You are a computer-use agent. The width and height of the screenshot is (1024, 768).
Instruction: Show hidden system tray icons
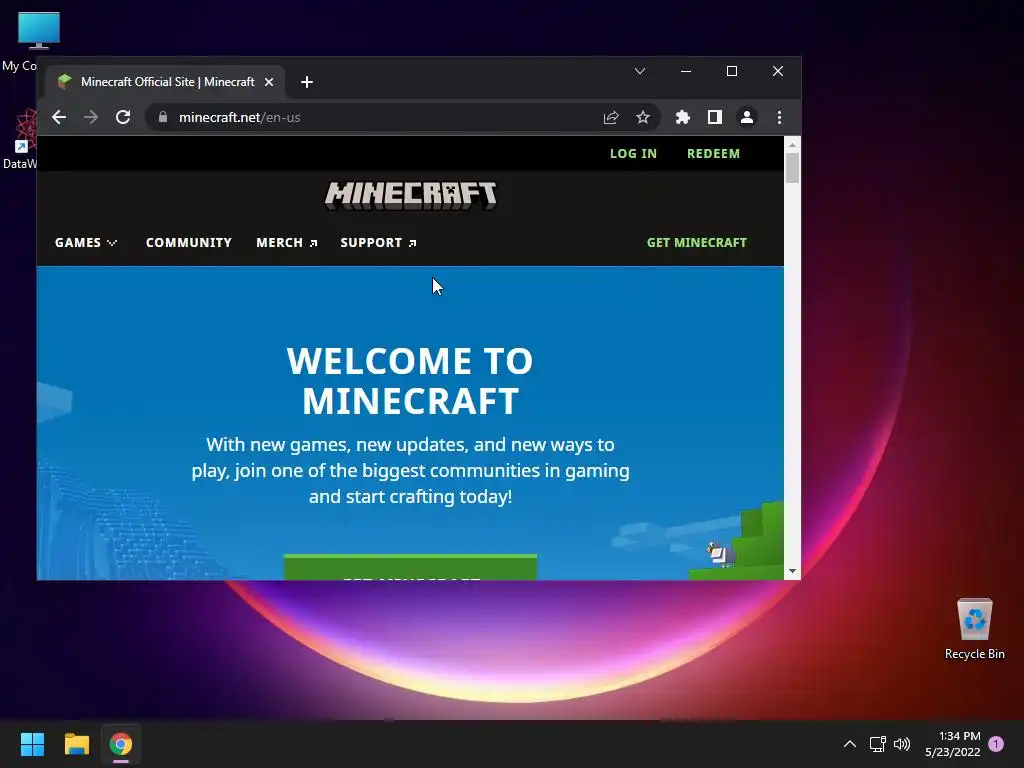click(850, 744)
